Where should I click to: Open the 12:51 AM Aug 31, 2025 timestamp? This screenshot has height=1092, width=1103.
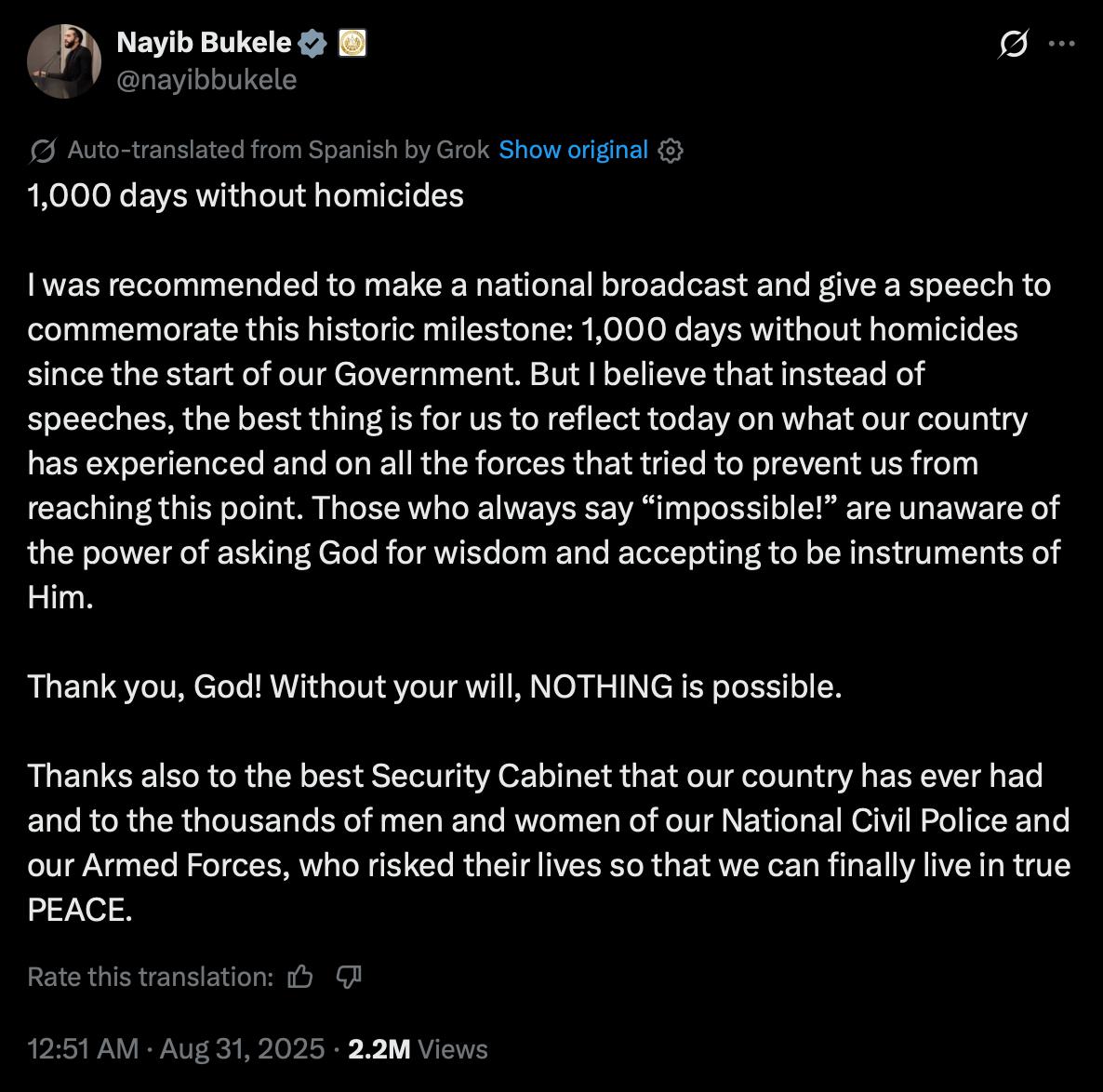click(176, 1048)
